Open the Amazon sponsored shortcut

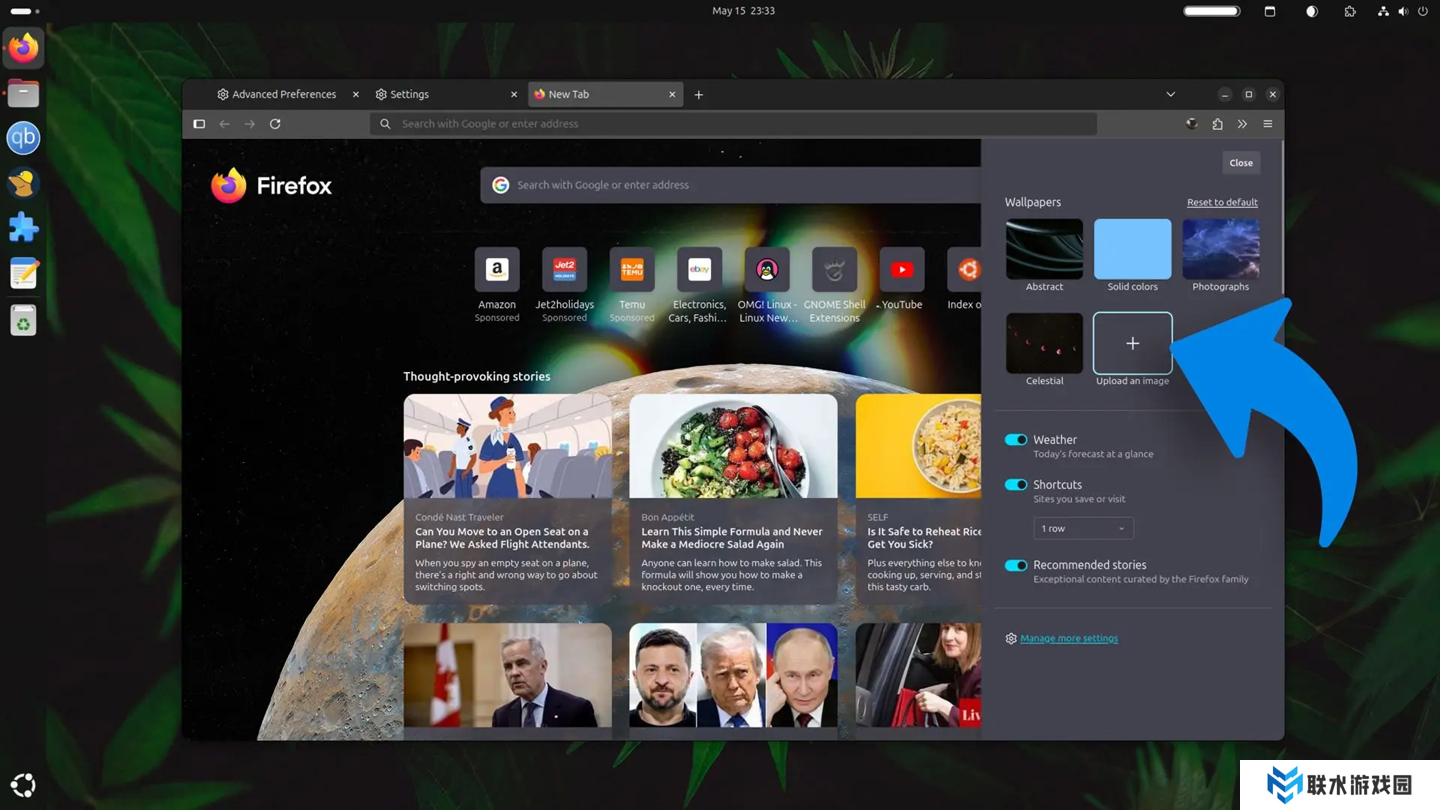[497, 270]
